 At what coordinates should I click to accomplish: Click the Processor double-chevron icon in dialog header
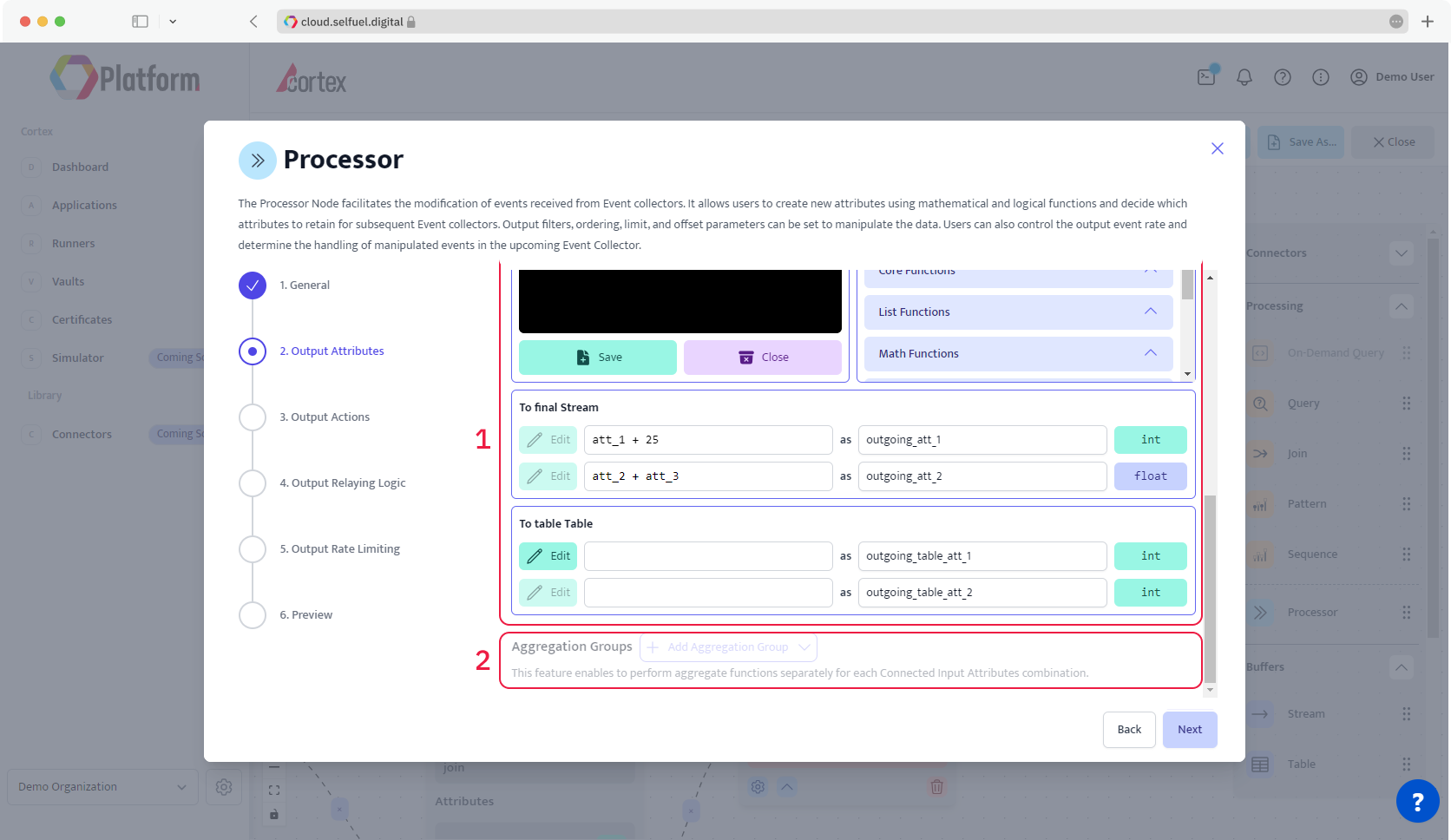[x=258, y=161]
